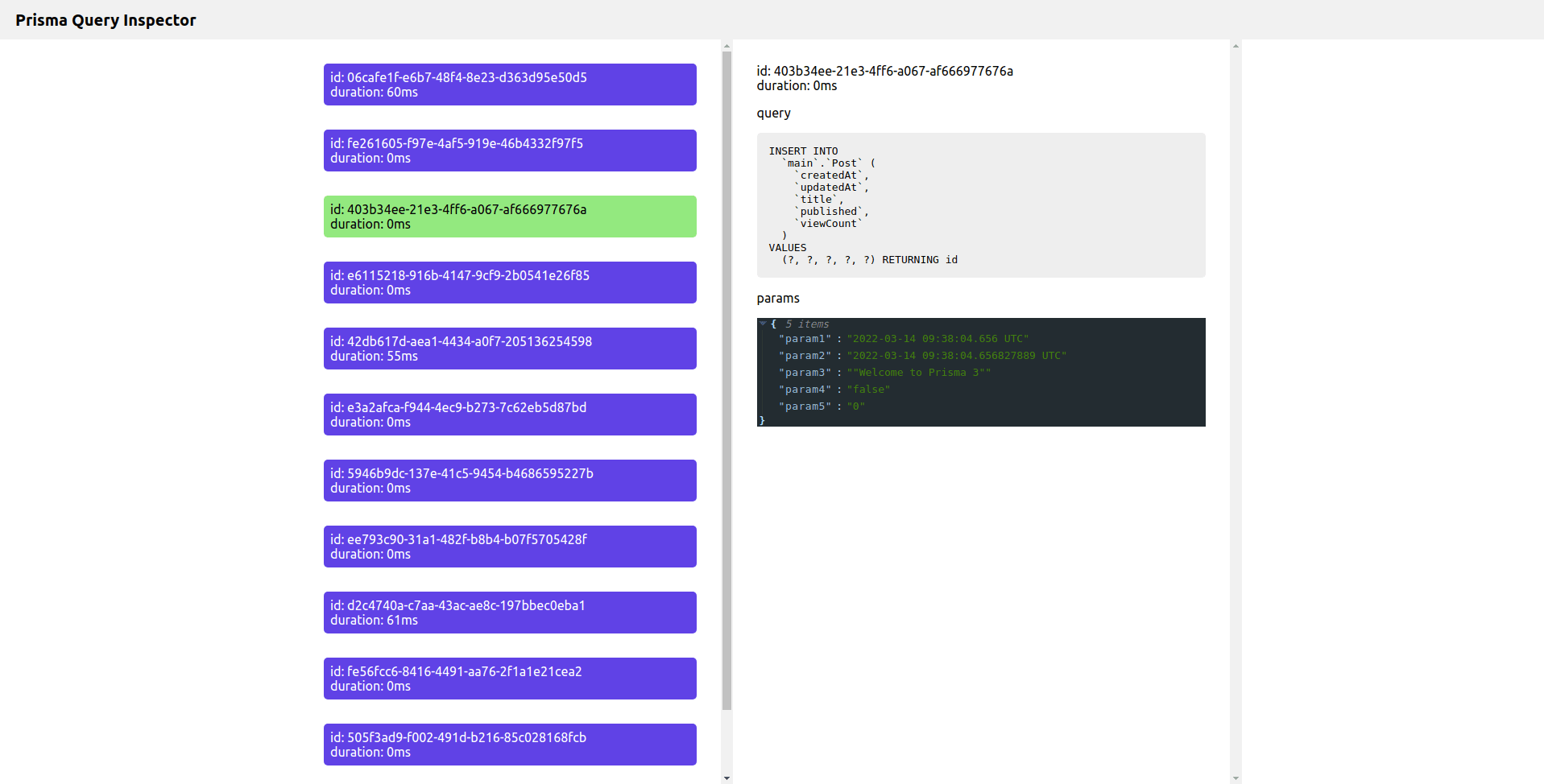Click the detail panel id heading text
The height and width of the screenshot is (784, 1544).
[x=885, y=71]
